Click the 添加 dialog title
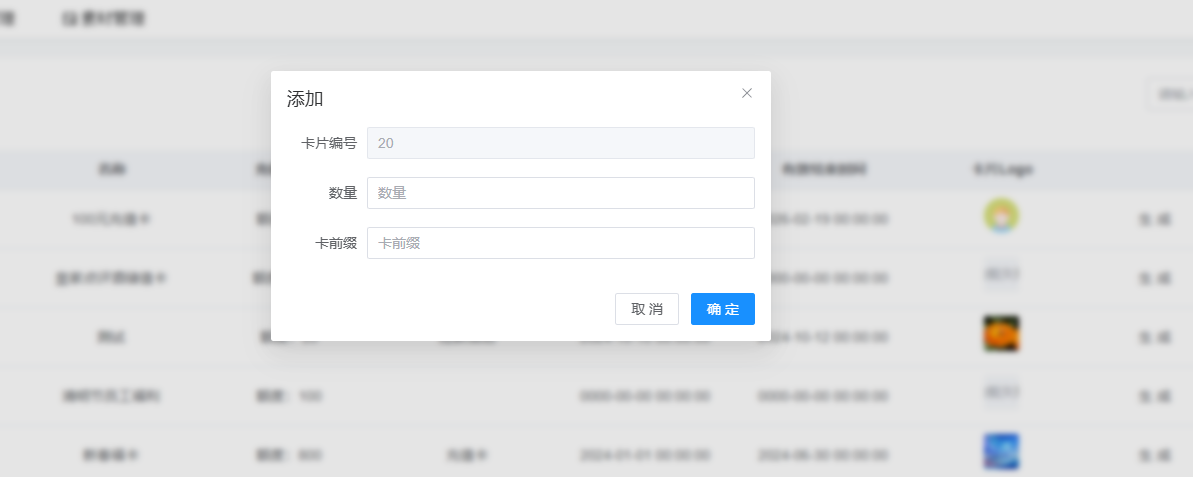 click(x=305, y=99)
